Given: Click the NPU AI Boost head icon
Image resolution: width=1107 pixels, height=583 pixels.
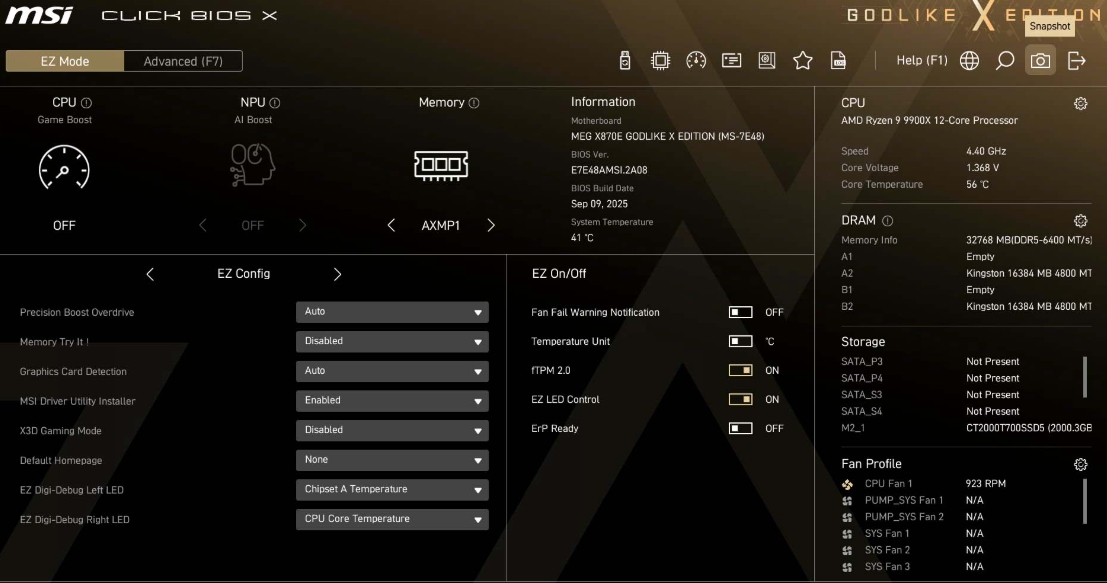Looking at the screenshot, I should coord(253,164).
